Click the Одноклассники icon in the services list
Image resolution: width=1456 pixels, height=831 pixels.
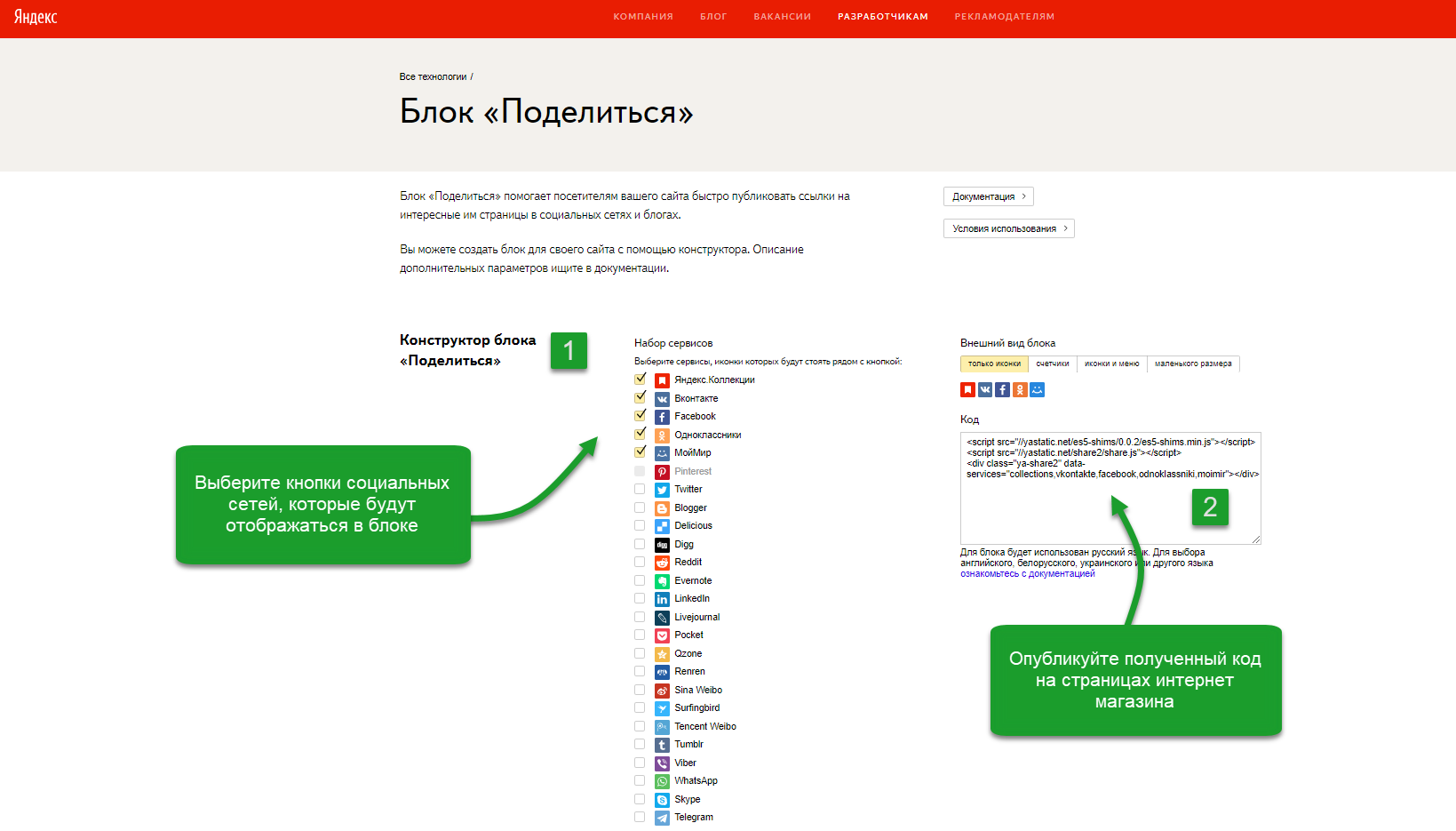pos(662,435)
